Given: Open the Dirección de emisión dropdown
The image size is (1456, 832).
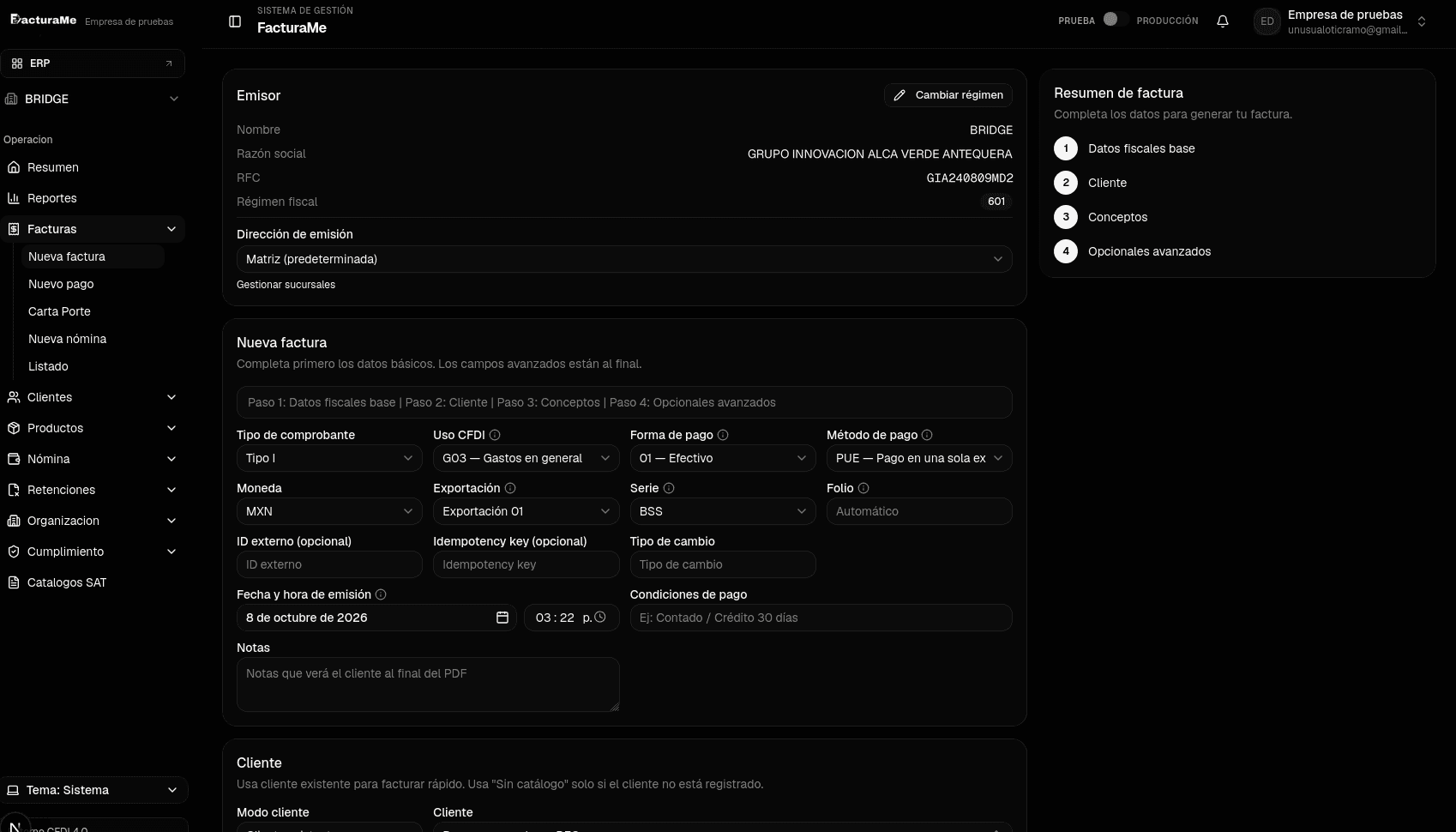Looking at the screenshot, I should point(624,259).
